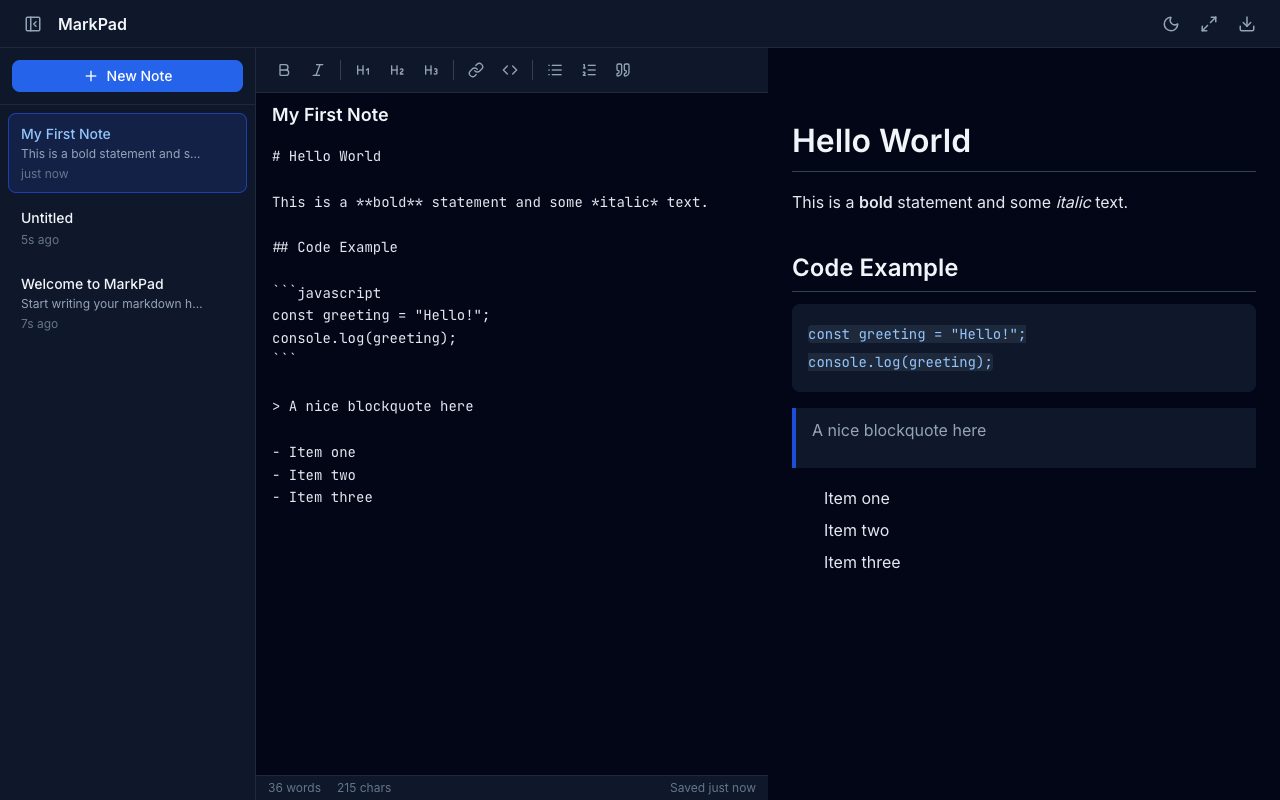This screenshot has width=1280, height=800.
Task: Create a note with New Note button
Action: 127,76
